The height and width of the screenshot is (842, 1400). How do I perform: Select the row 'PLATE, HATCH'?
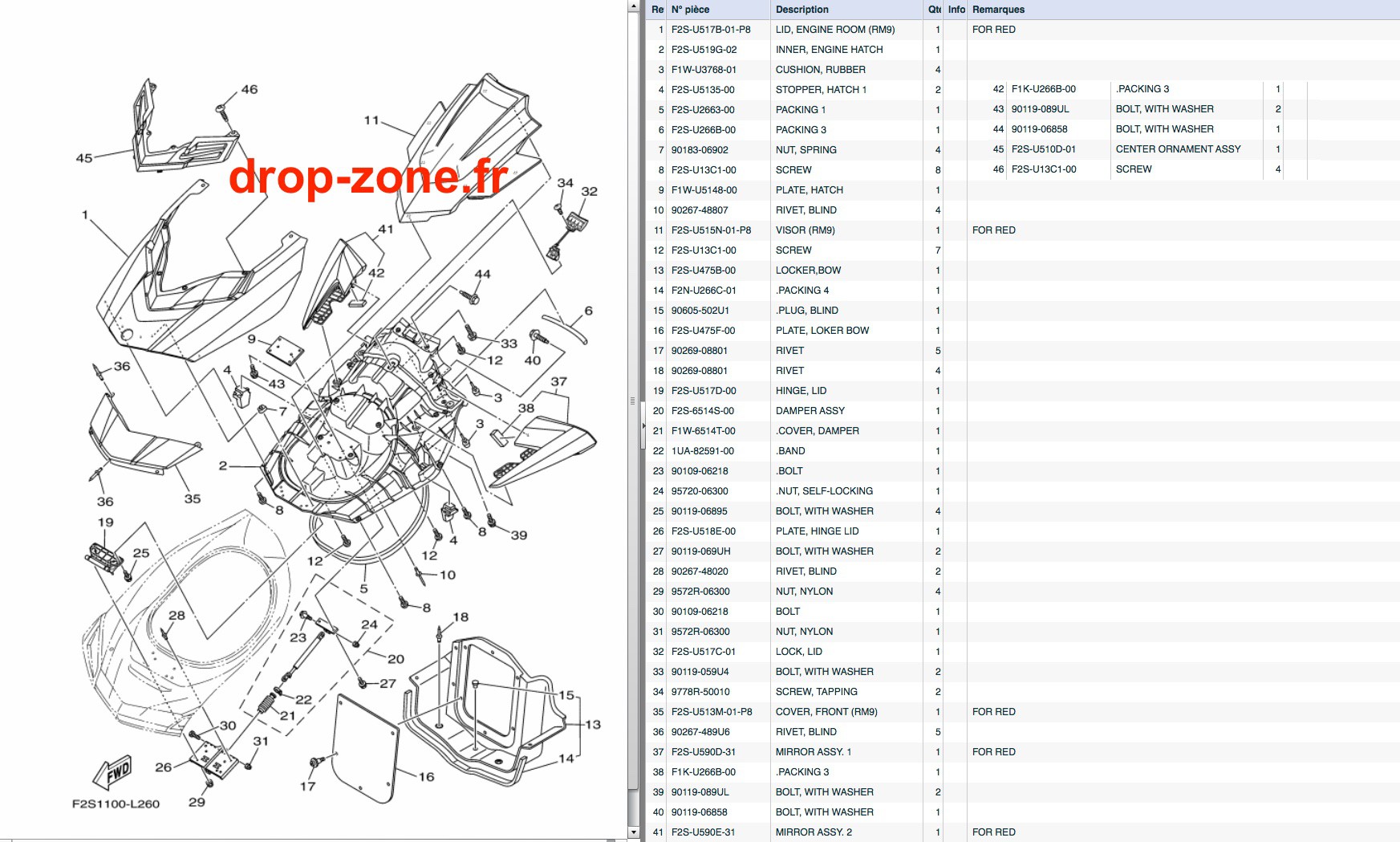(x=1023, y=190)
